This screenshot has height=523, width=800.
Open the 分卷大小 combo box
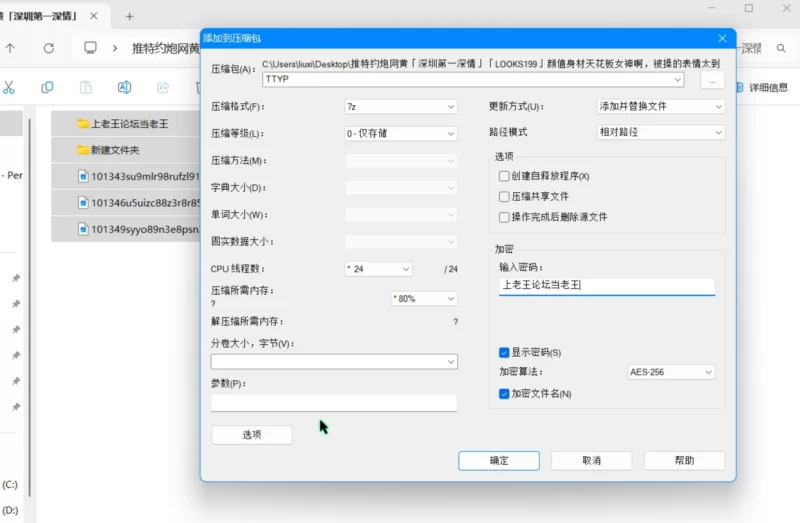pyautogui.click(x=334, y=362)
